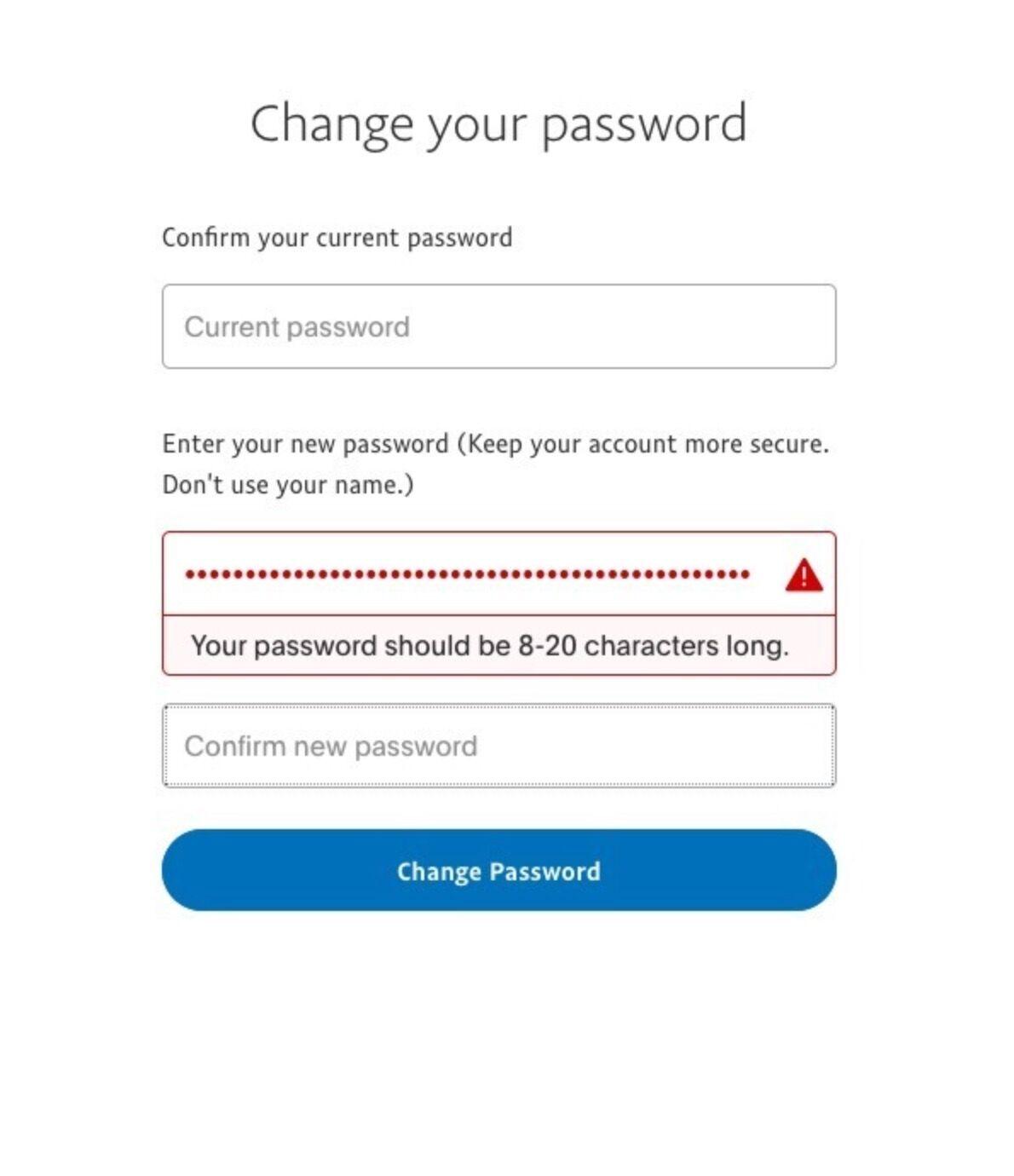This screenshot has height=1176, width=1014.
Task: Submit with the blue Change Password button
Action: 498,870
